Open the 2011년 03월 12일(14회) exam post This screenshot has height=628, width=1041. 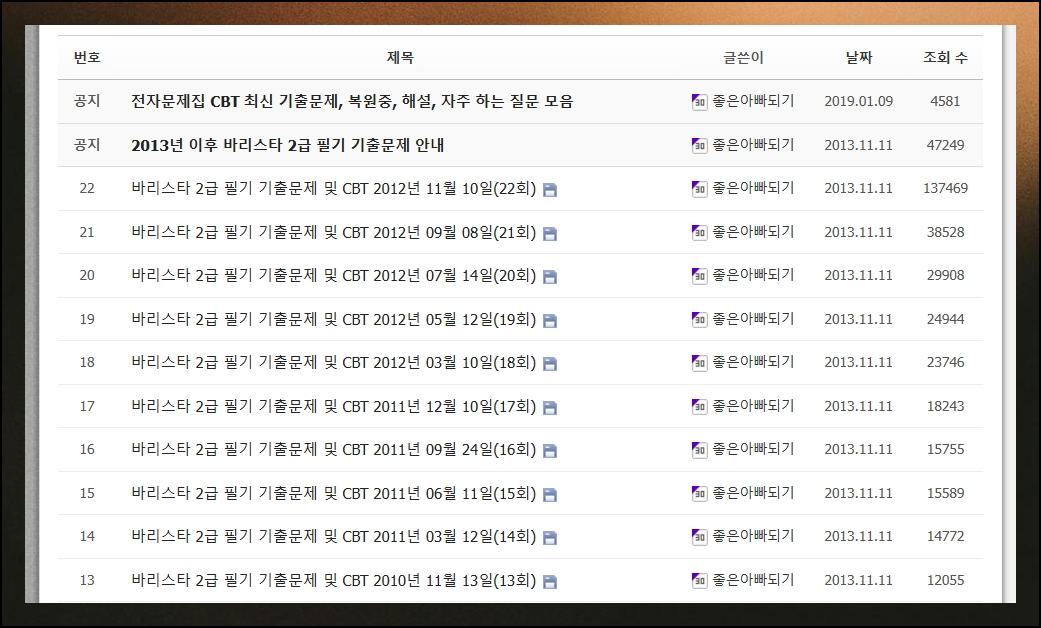(333, 536)
